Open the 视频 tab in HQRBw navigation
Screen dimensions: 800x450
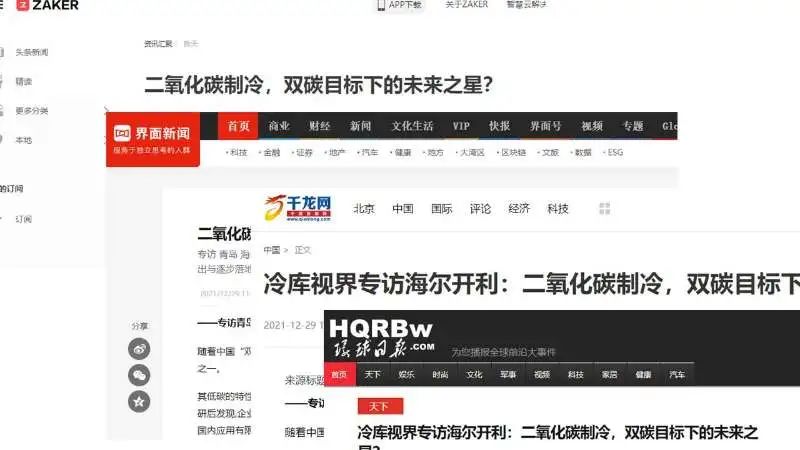point(542,374)
